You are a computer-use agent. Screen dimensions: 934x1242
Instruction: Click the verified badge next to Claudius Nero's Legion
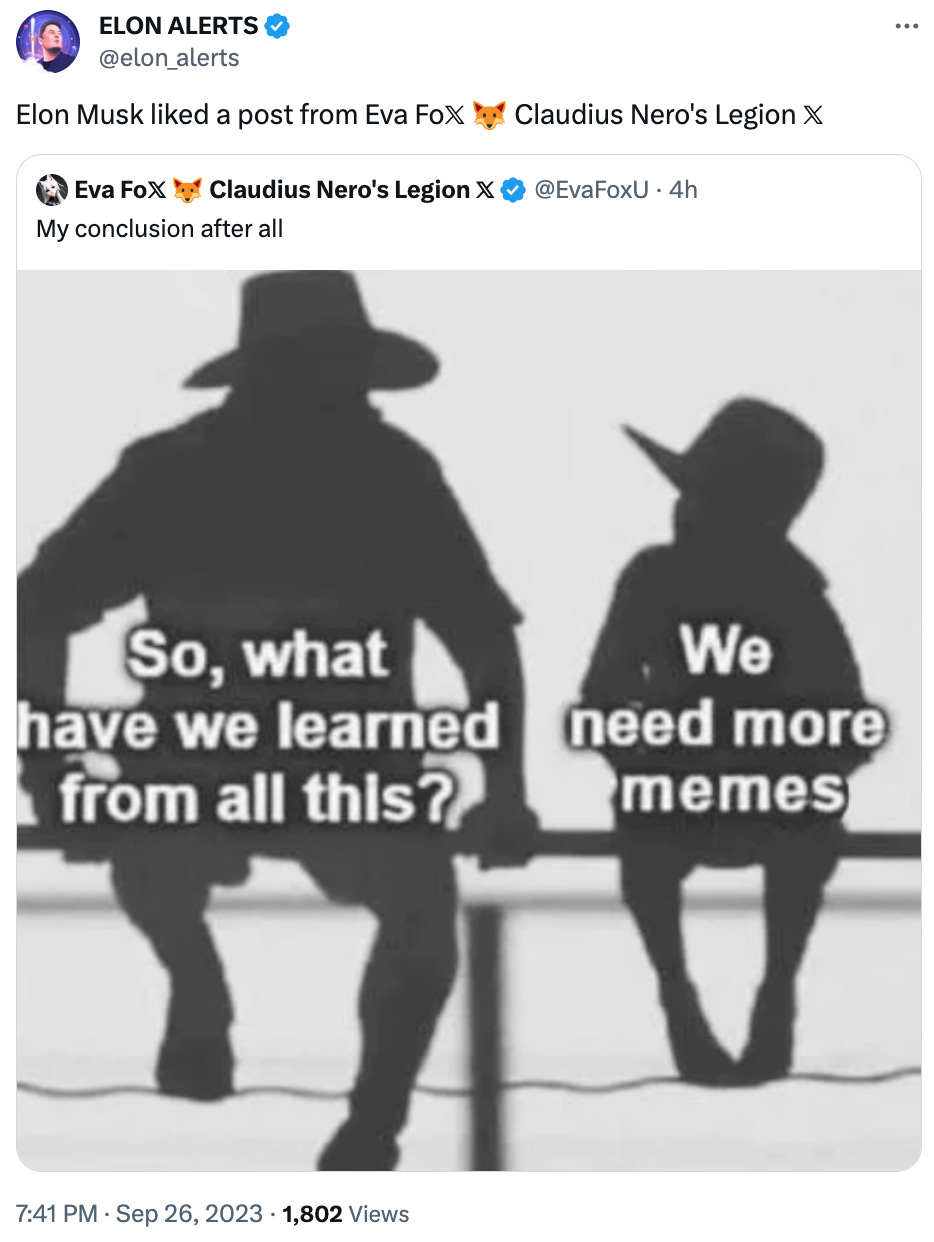pyautogui.click(x=513, y=189)
